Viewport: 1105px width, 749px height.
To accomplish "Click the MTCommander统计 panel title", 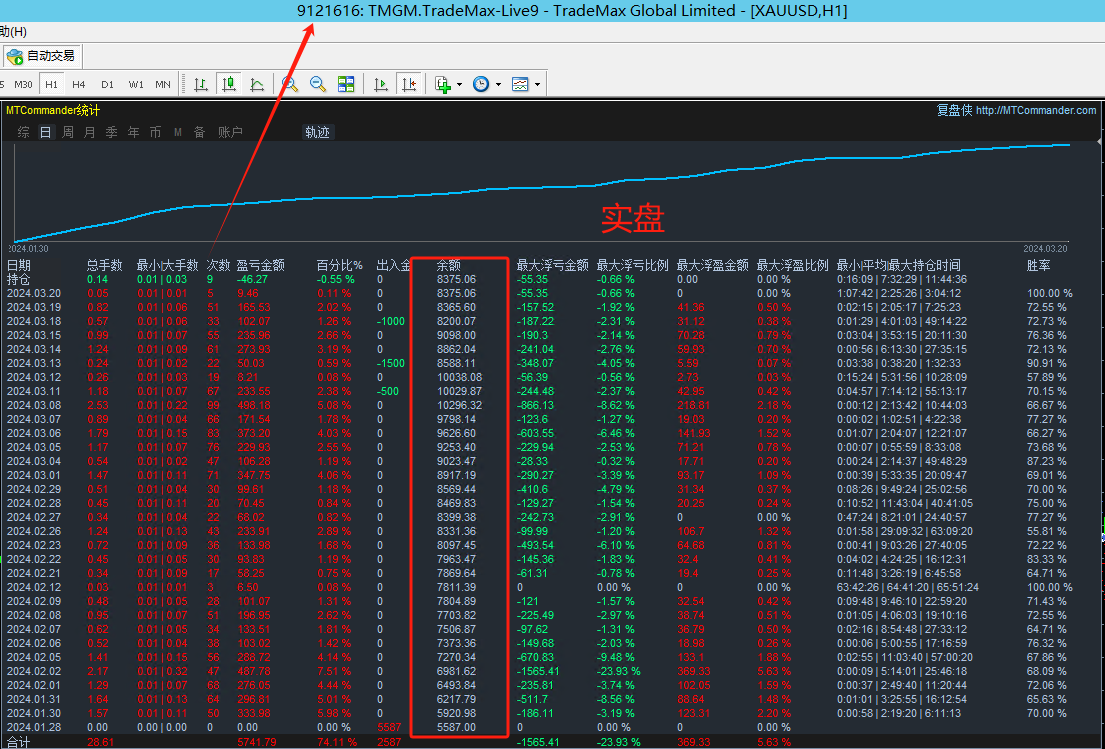I will (53, 110).
